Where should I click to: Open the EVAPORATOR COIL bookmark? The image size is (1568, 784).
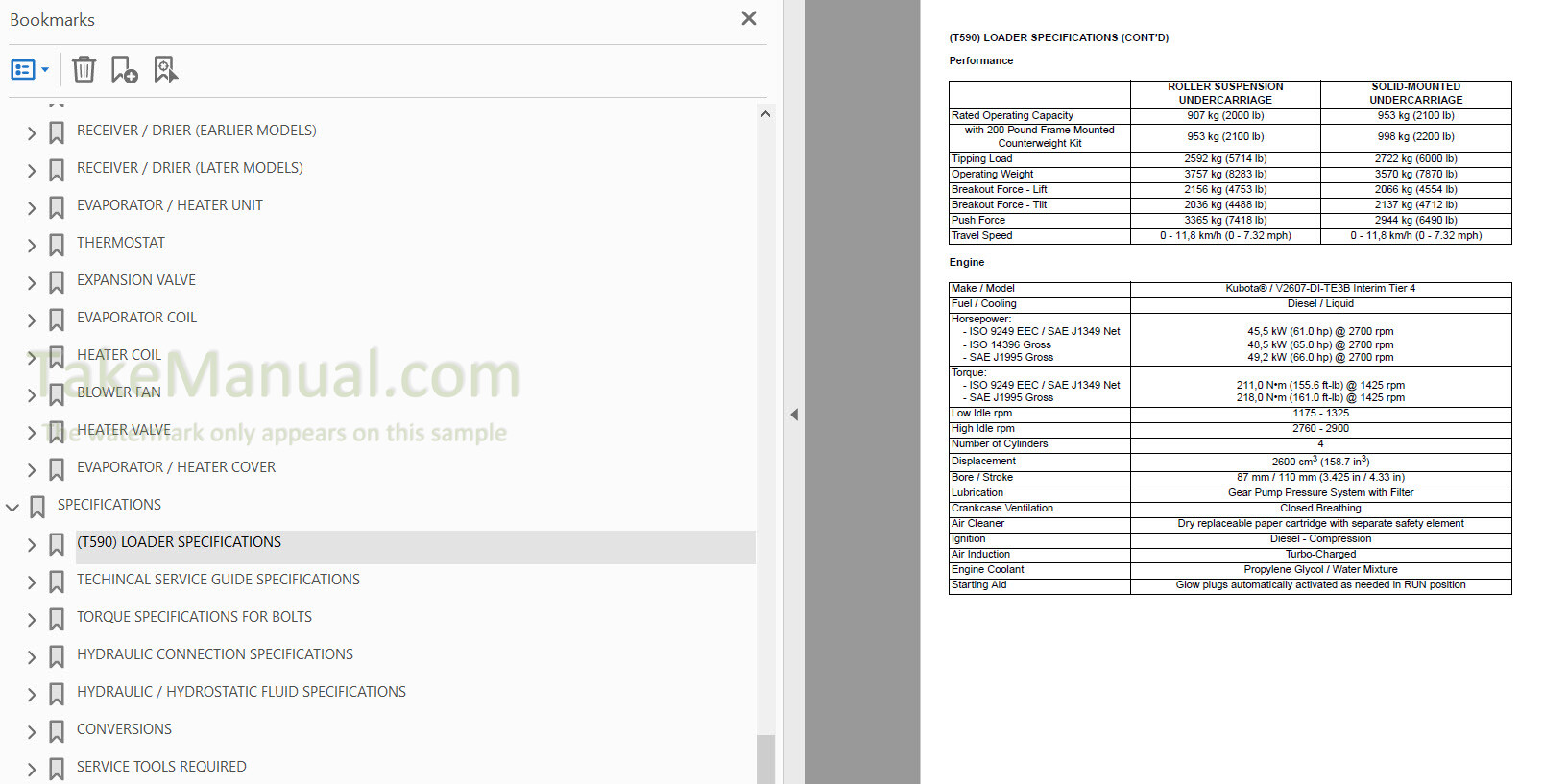(x=136, y=318)
